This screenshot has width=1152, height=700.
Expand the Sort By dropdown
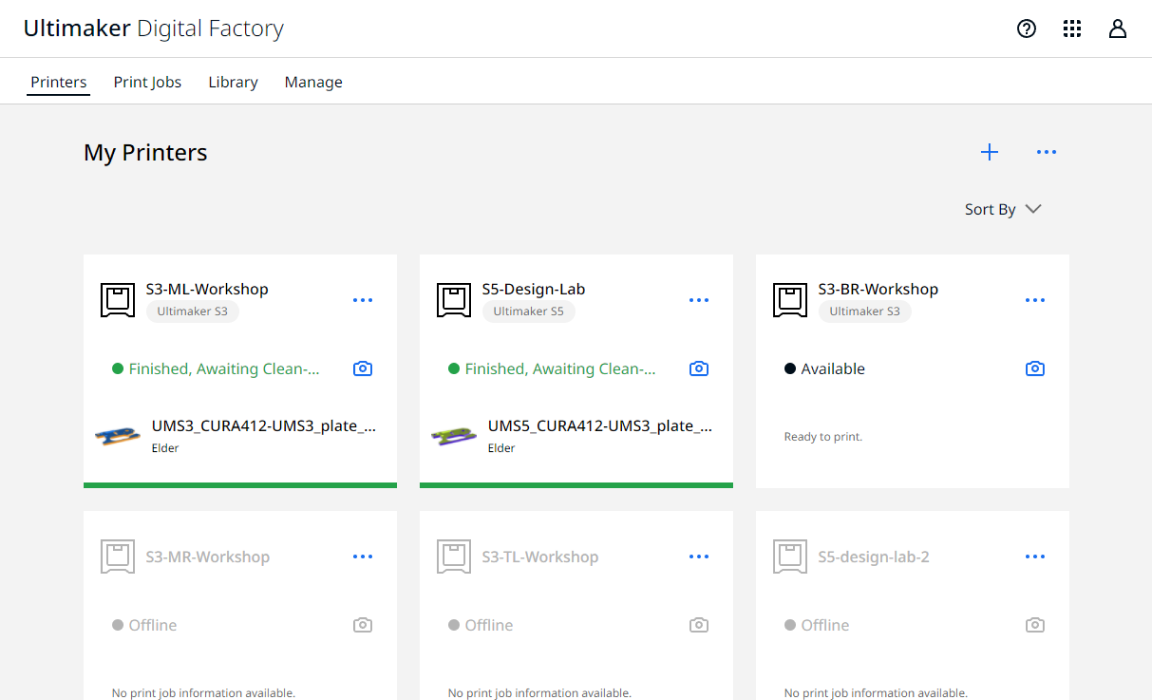pos(1003,209)
